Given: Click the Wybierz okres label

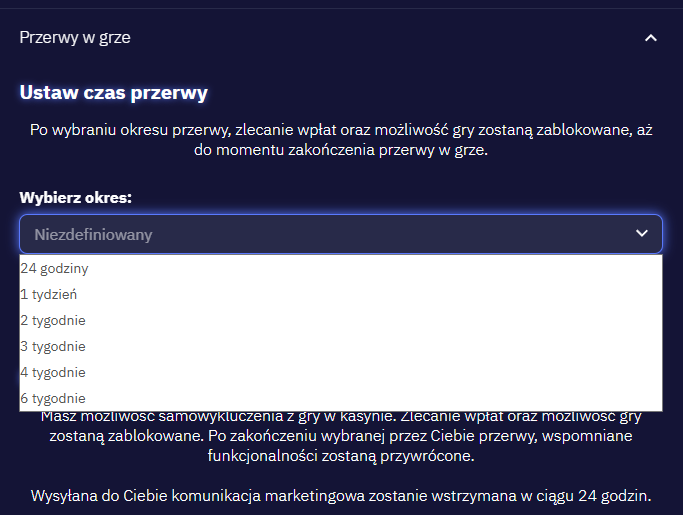Looking at the screenshot, I should point(76,197).
